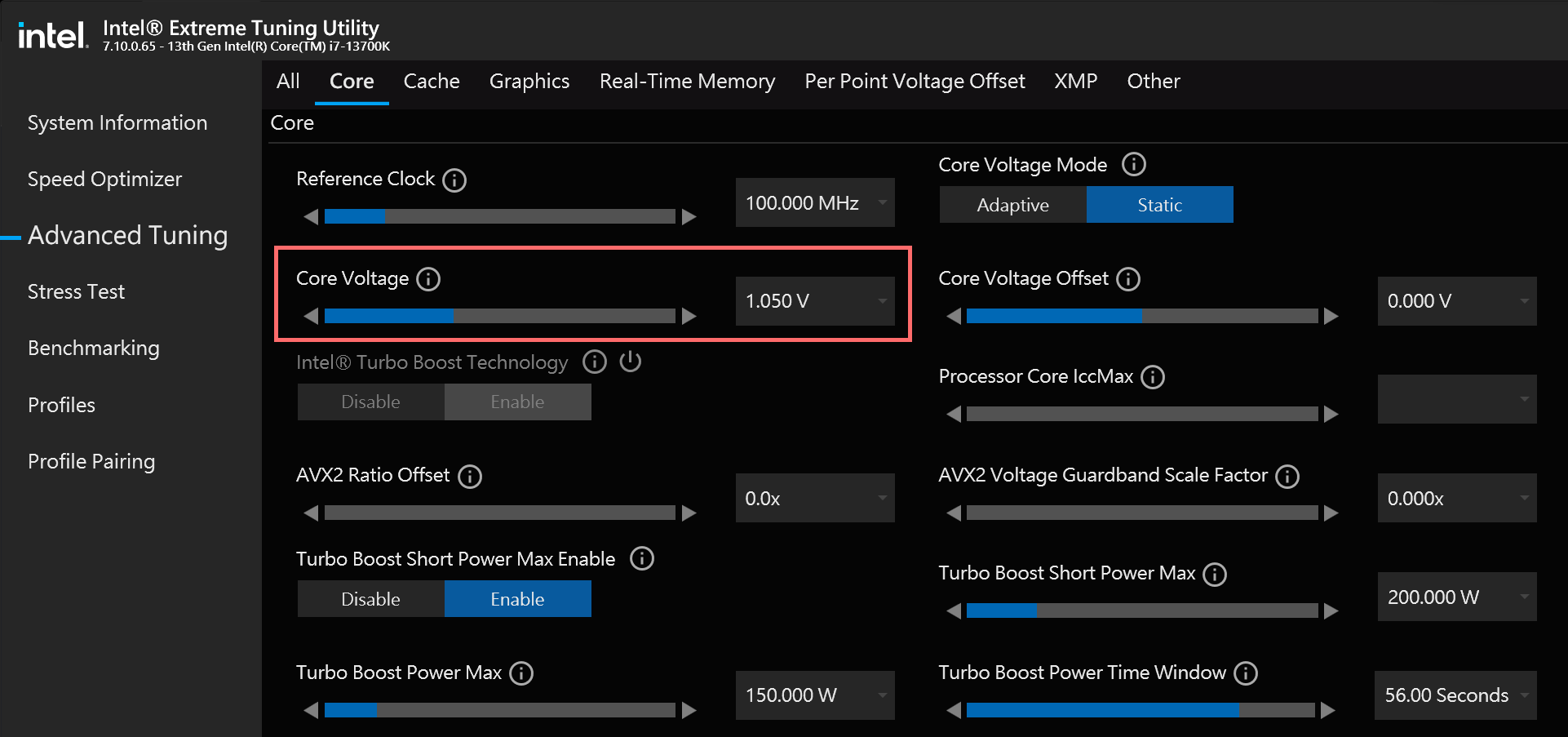The width and height of the screenshot is (1568, 737).
Task: Open the Core Voltage value dropdown
Action: [x=882, y=301]
